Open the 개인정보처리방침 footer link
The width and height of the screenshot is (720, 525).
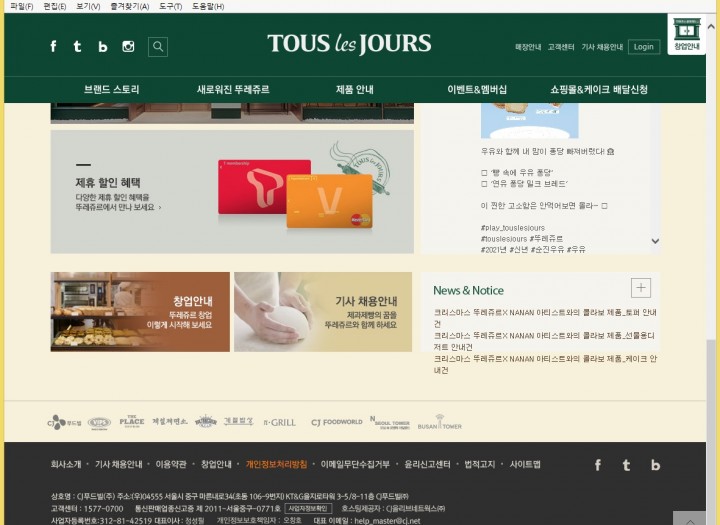[276, 465]
